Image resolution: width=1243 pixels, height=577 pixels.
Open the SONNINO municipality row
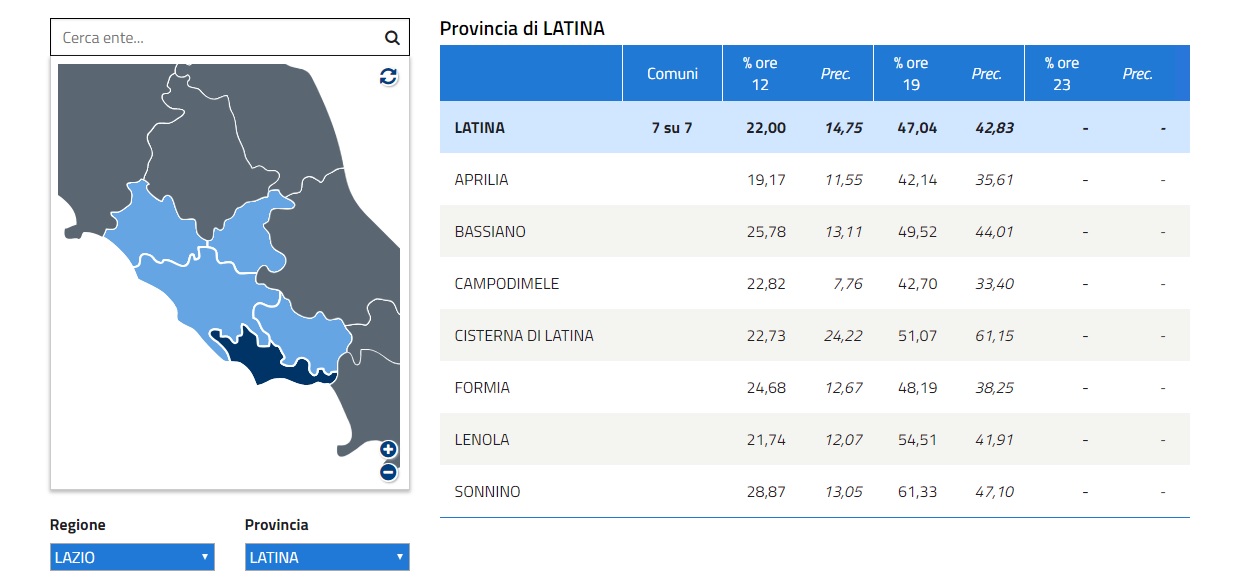(487, 492)
